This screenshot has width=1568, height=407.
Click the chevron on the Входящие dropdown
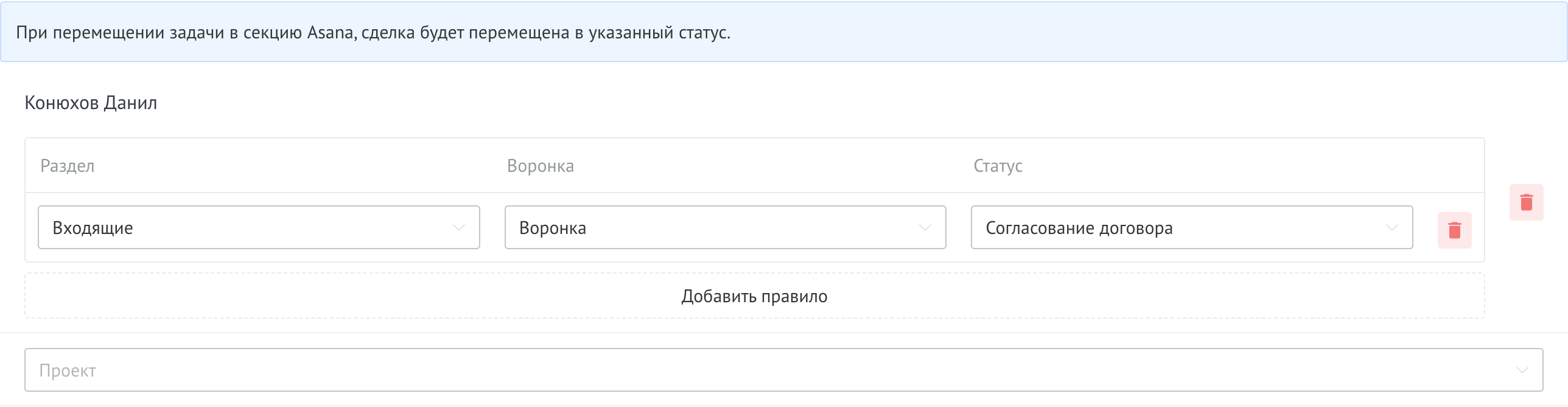click(460, 228)
